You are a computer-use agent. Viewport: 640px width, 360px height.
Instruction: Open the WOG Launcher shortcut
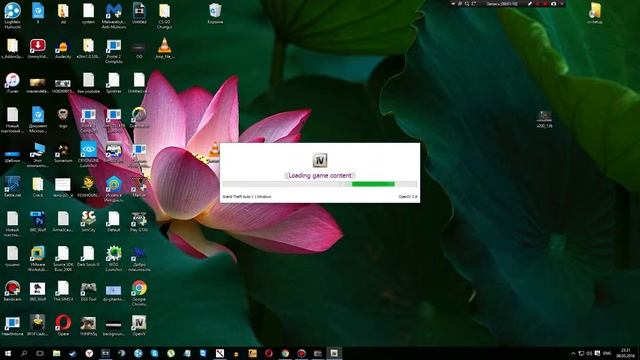coord(114,258)
